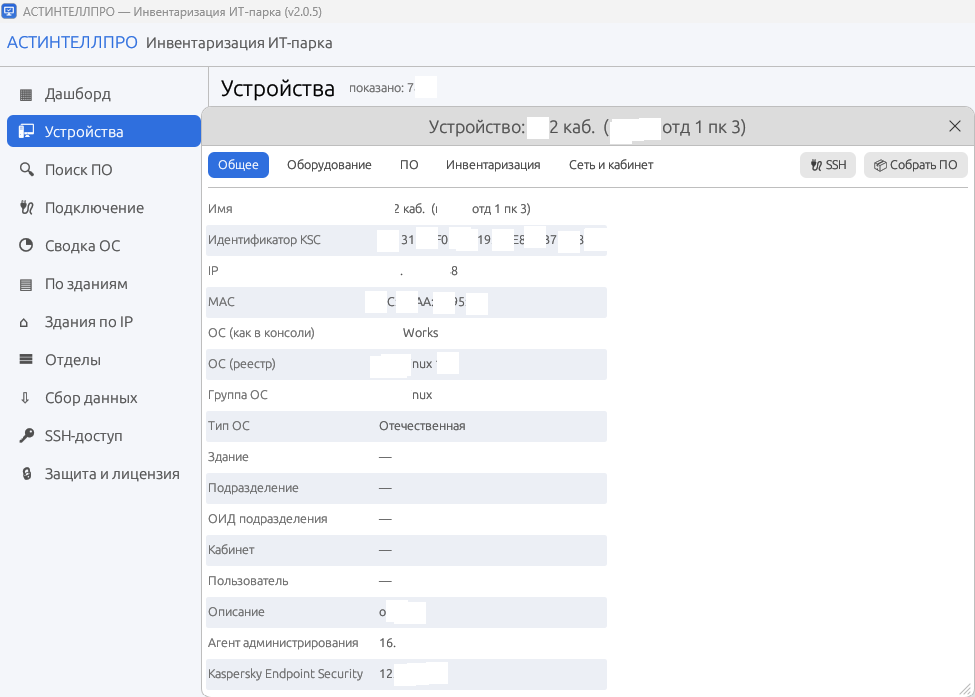Open the Поиск ПО page

(104, 170)
